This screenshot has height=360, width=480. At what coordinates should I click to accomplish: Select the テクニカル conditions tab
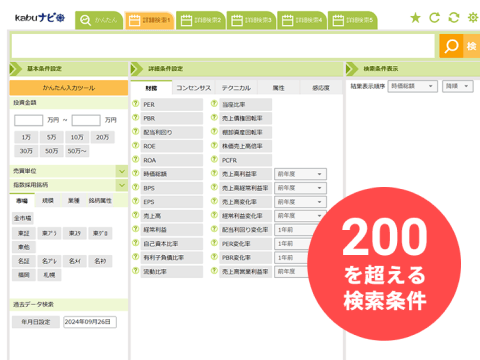point(236,88)
